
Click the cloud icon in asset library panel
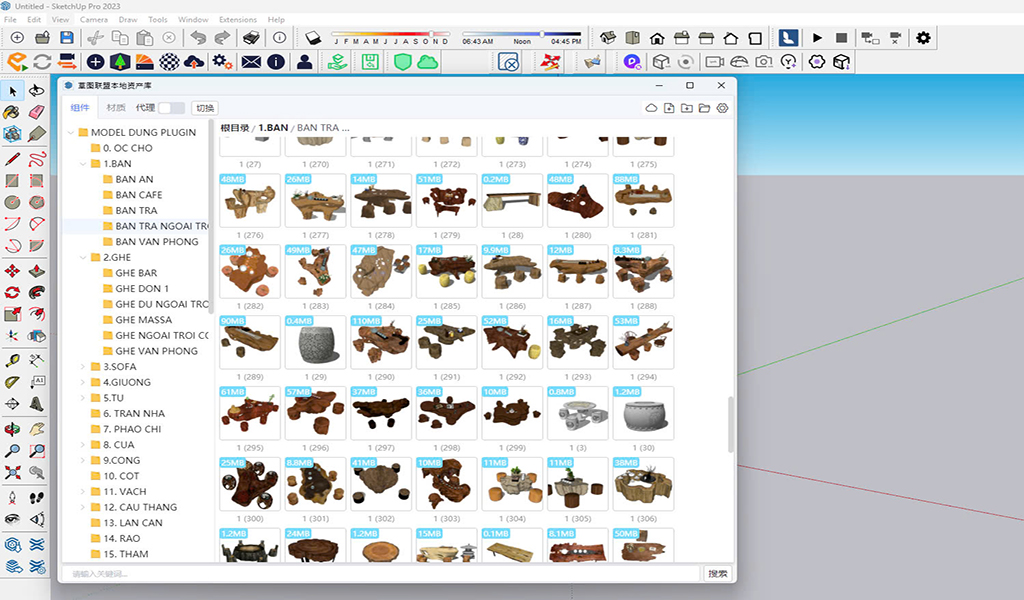click(651, 108)
